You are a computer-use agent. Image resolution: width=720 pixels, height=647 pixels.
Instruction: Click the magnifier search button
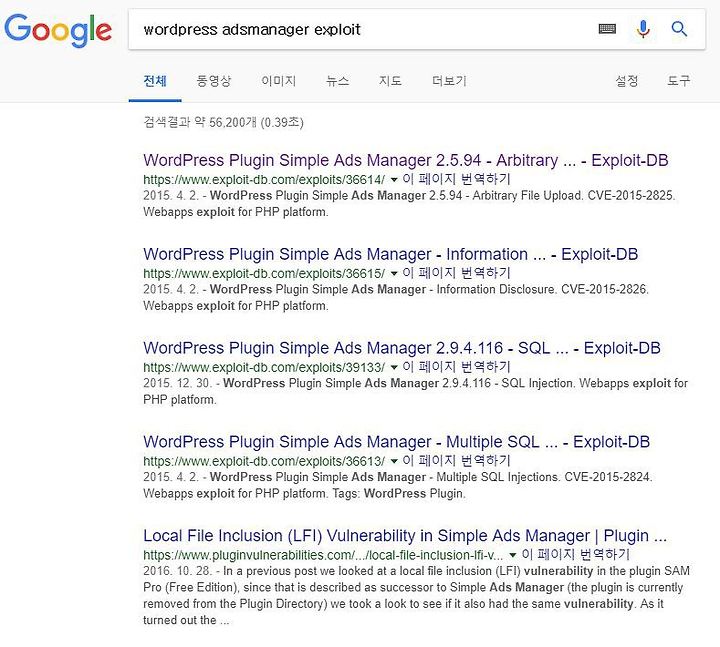point(679,29)
